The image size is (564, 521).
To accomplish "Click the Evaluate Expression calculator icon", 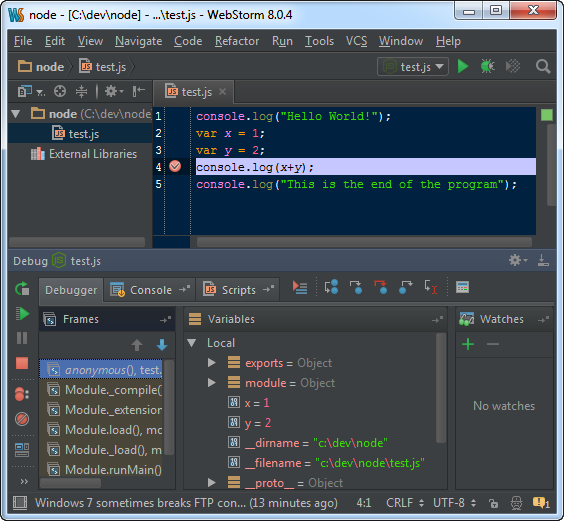I will click(462, 287).
